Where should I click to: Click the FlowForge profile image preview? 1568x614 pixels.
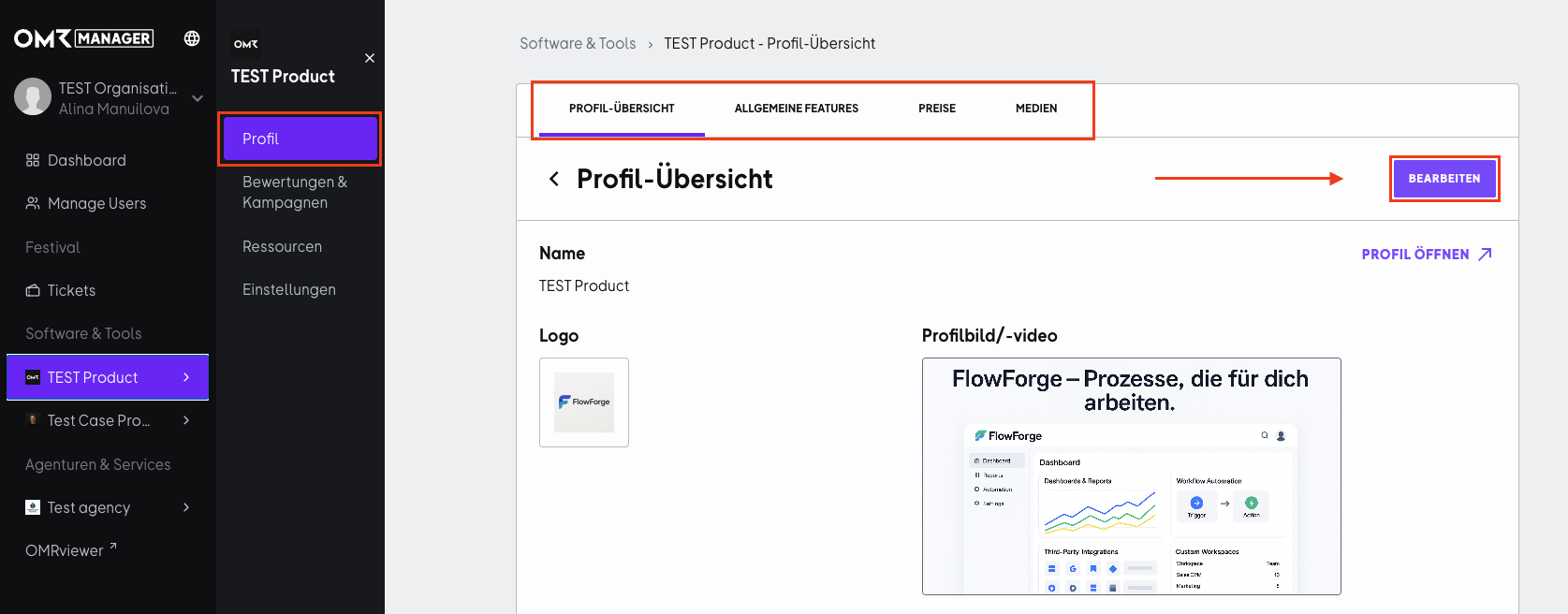(x=1132, y=476)
